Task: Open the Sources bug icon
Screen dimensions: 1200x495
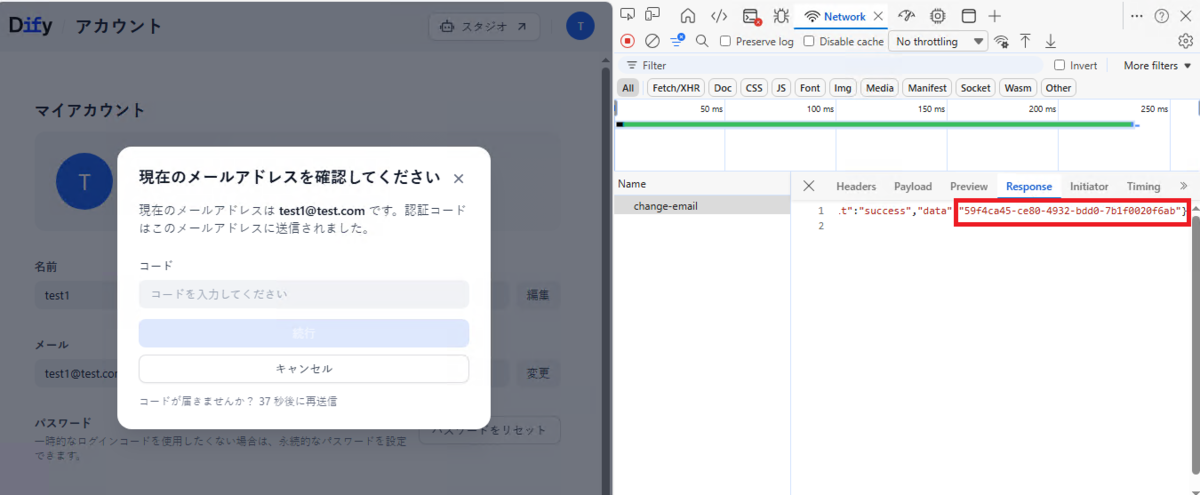Action: click(x=782, y=16)
